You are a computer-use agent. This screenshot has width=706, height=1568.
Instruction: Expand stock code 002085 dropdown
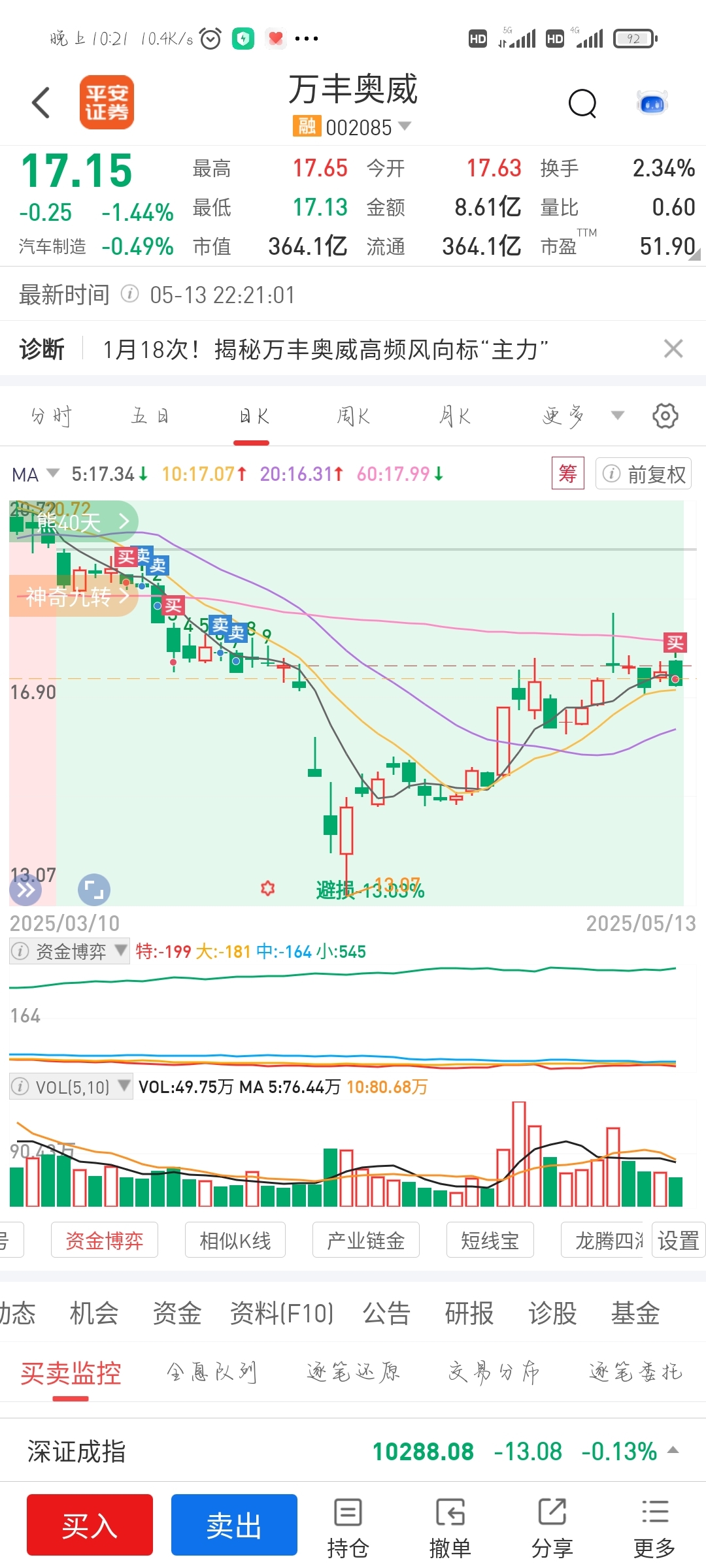405,125
